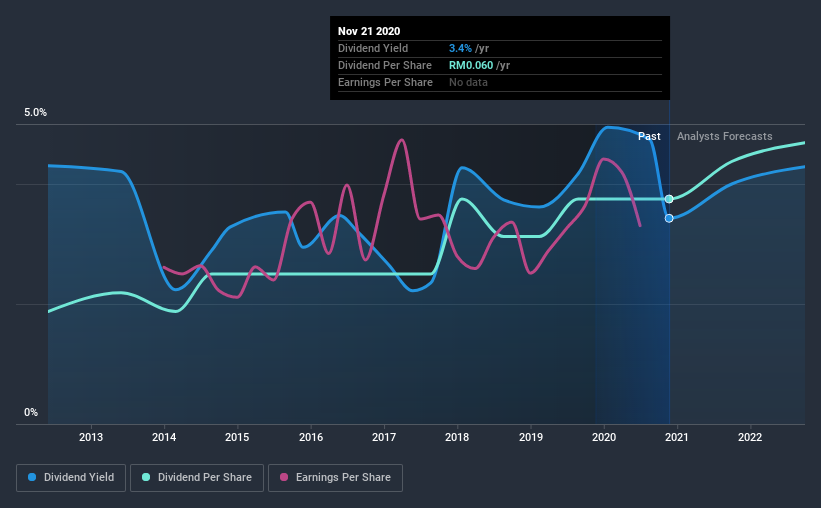The height and width of the screenshot is (508, 821).
Task: Click the Analysts Forecasts label
Action: click(x=725, y=136)
